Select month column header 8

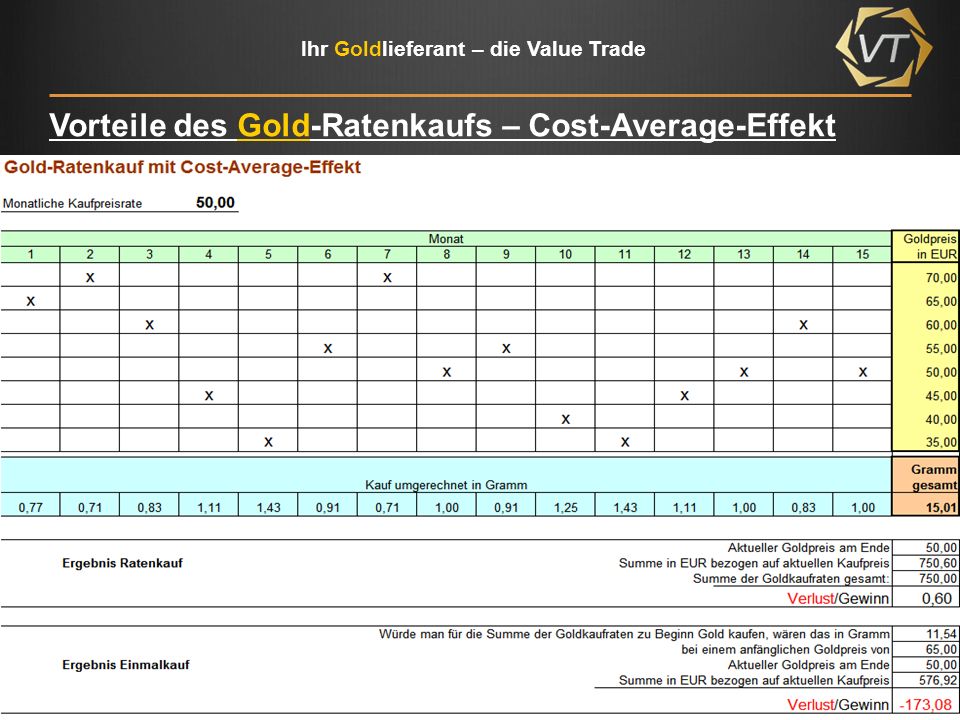click(446, 254)
